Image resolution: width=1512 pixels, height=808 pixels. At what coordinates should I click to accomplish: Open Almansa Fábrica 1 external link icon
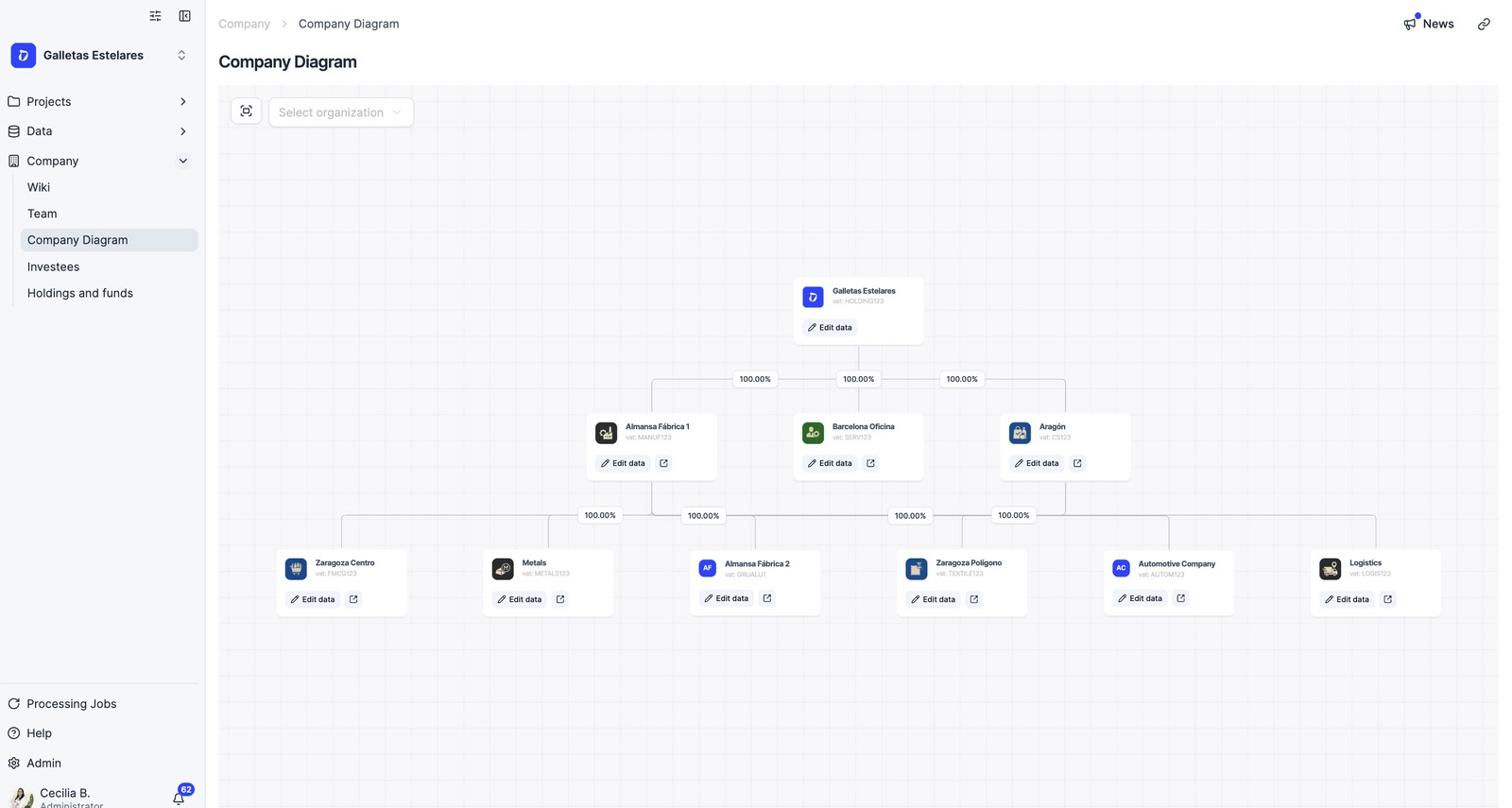click(663, 463)
